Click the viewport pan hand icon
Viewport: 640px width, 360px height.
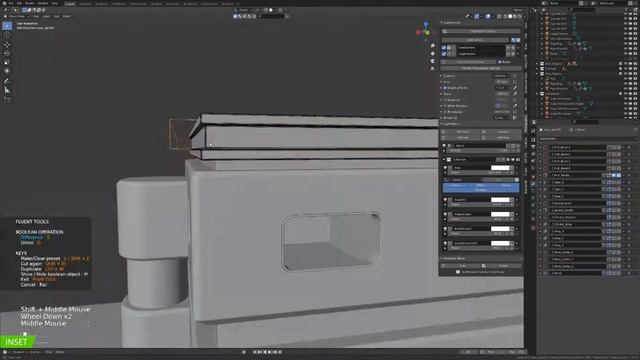click(433, 53)
